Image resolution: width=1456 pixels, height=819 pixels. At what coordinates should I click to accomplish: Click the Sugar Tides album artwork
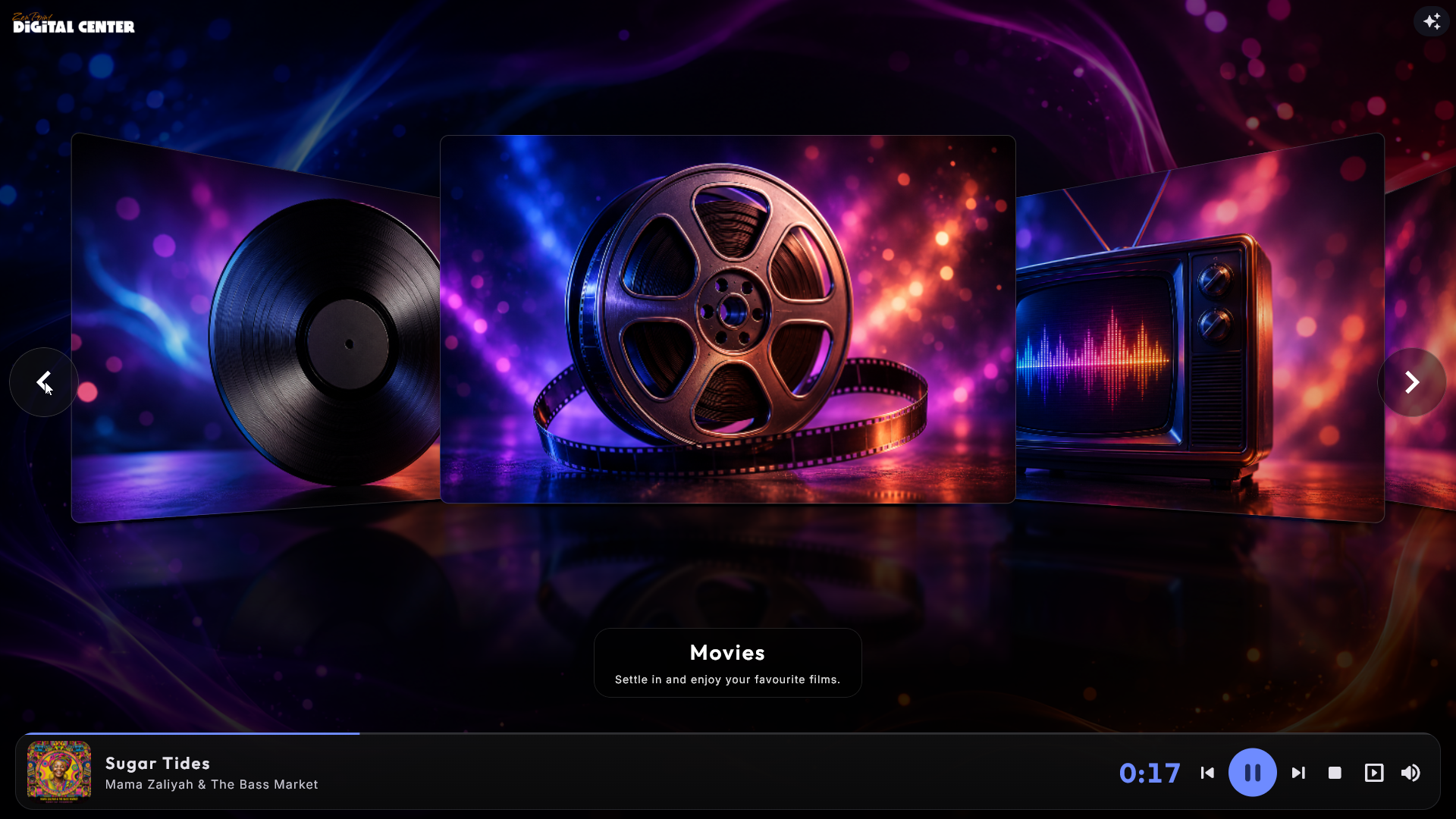[x=59, y=770]
